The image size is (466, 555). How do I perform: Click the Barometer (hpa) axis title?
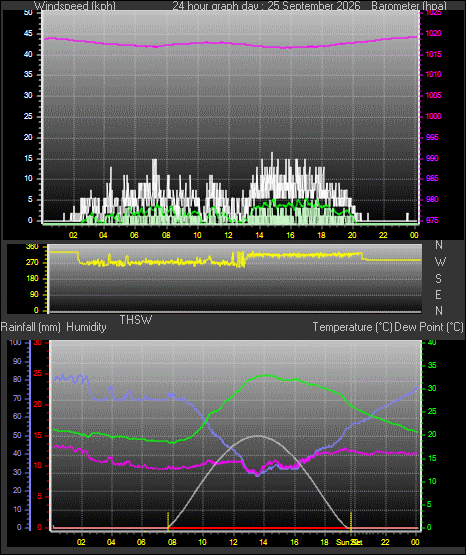click(x=409, y=6)
